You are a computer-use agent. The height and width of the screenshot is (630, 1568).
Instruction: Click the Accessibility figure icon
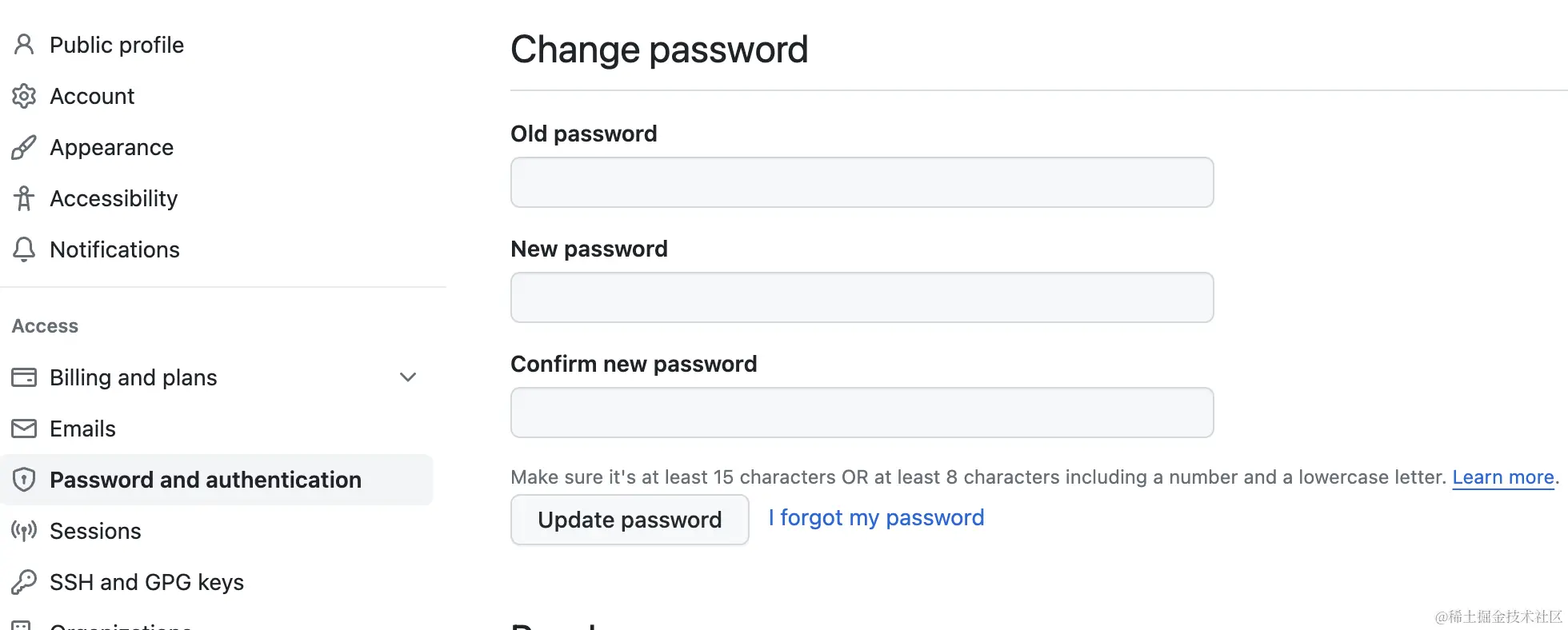(x=24, y=198)
